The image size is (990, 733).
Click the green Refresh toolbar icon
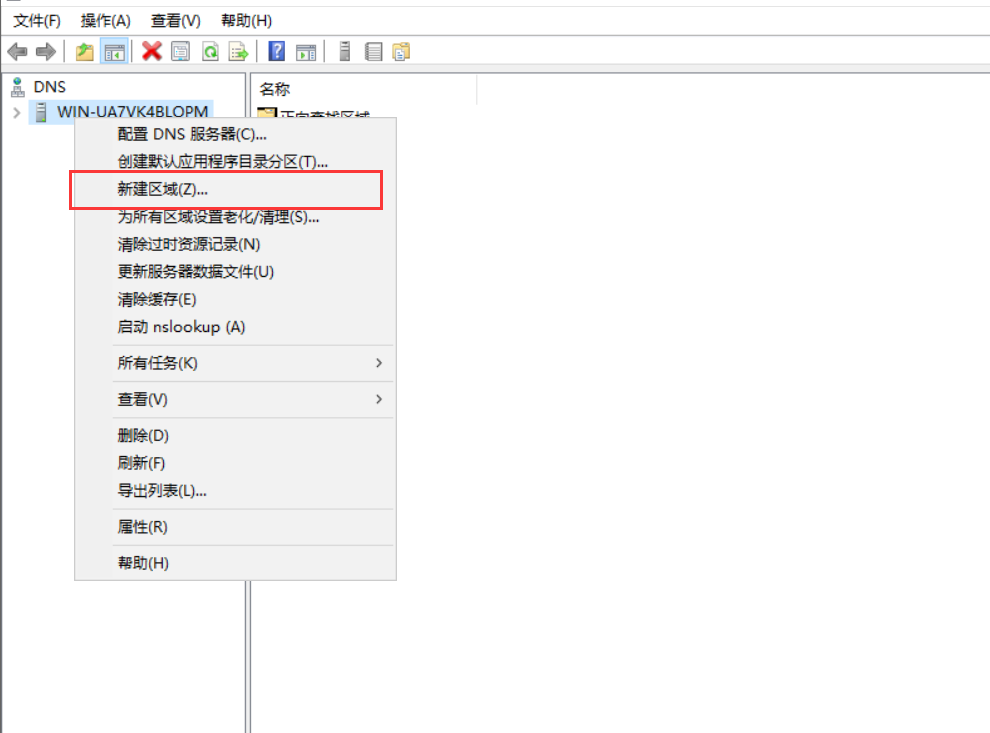[x=210, y=51]
